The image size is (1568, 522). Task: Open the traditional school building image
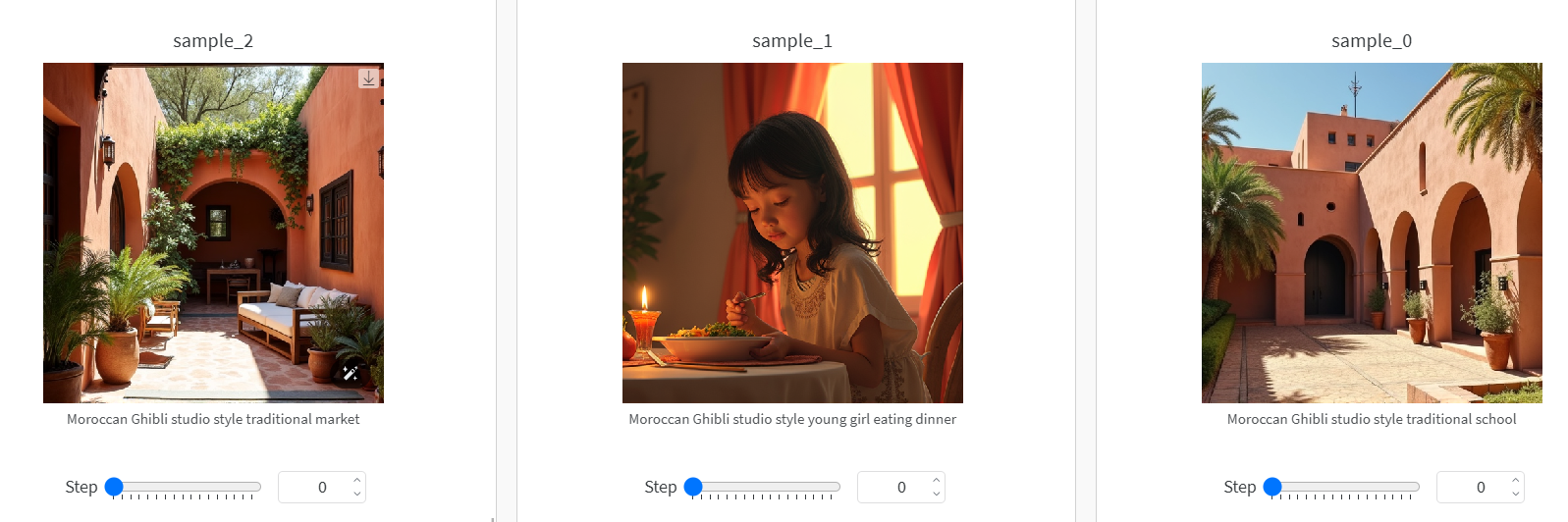pyautogui.click(x=1372, y=233)
